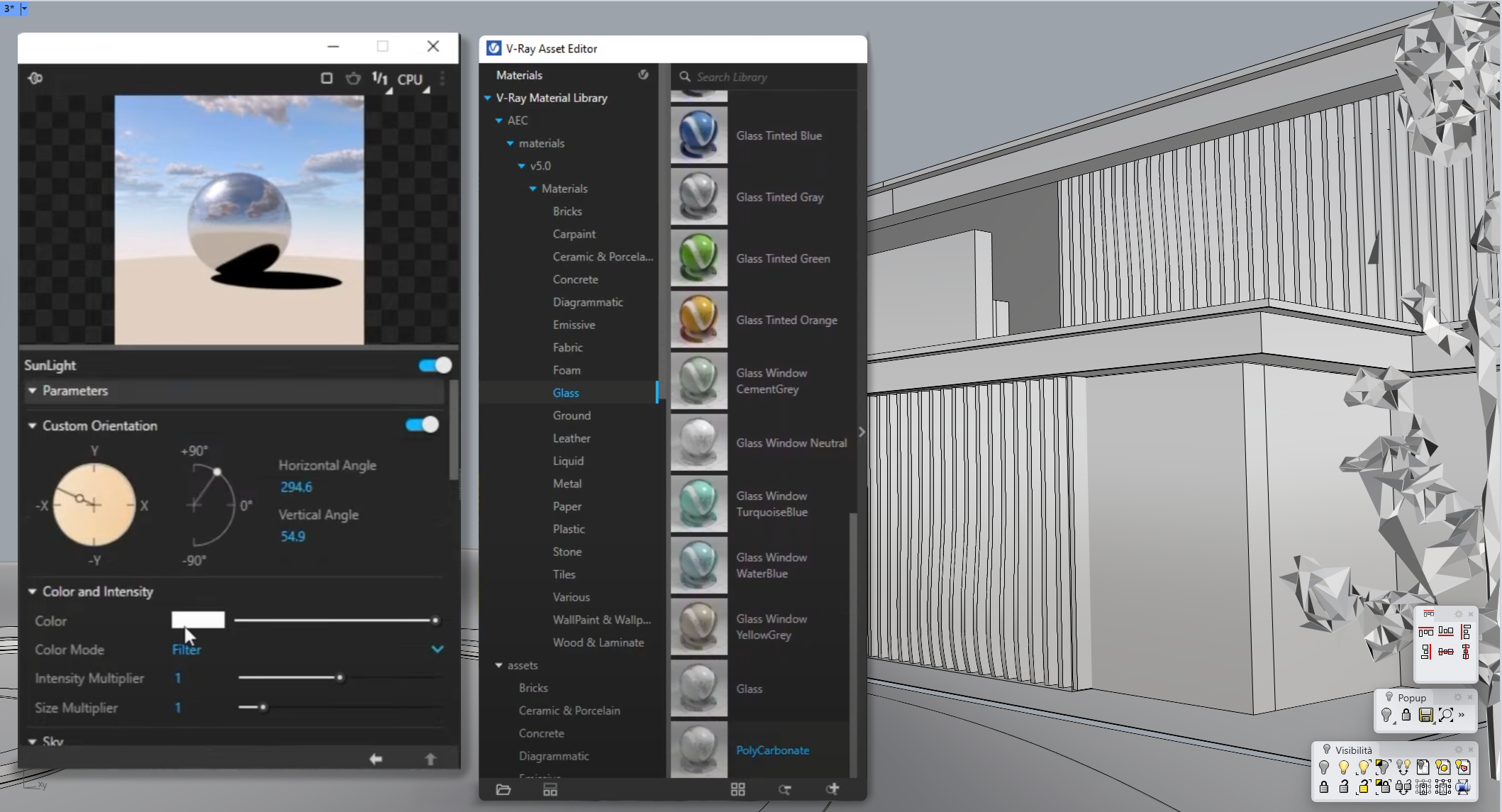Toggle the Custom Orientation switch

(422, 425)
